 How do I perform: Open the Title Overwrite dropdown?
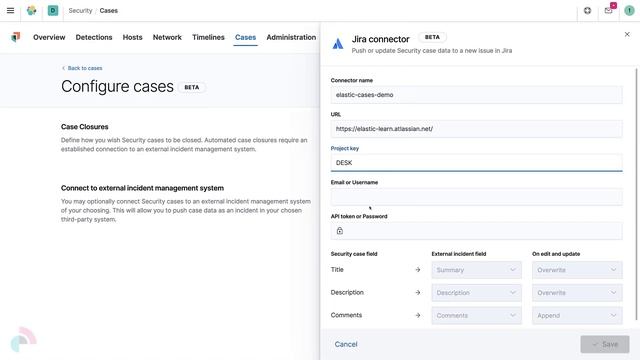coord(577,270)
